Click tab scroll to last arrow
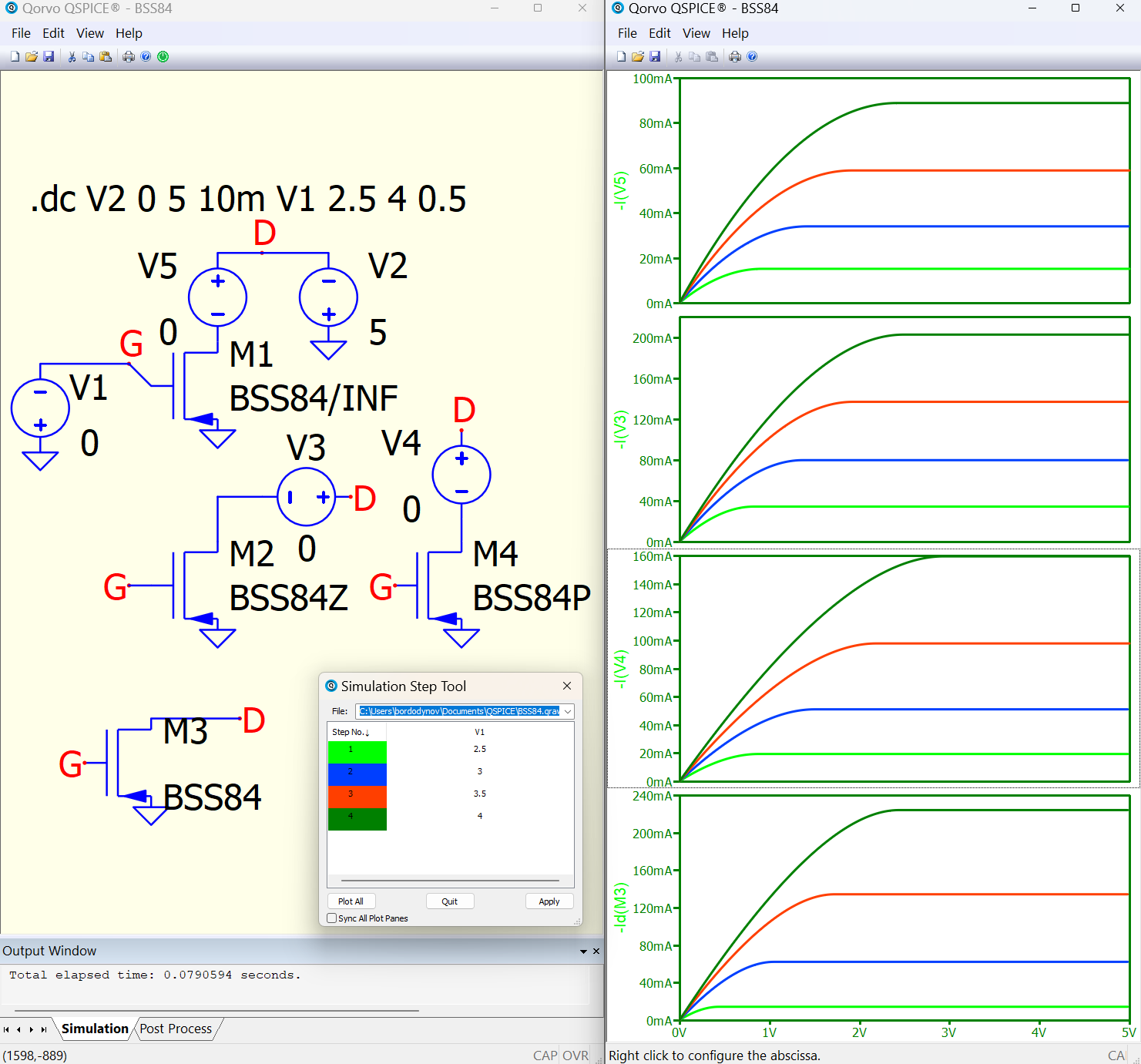This screenshot has width=1141, height=1064. tap(44, 1029)
